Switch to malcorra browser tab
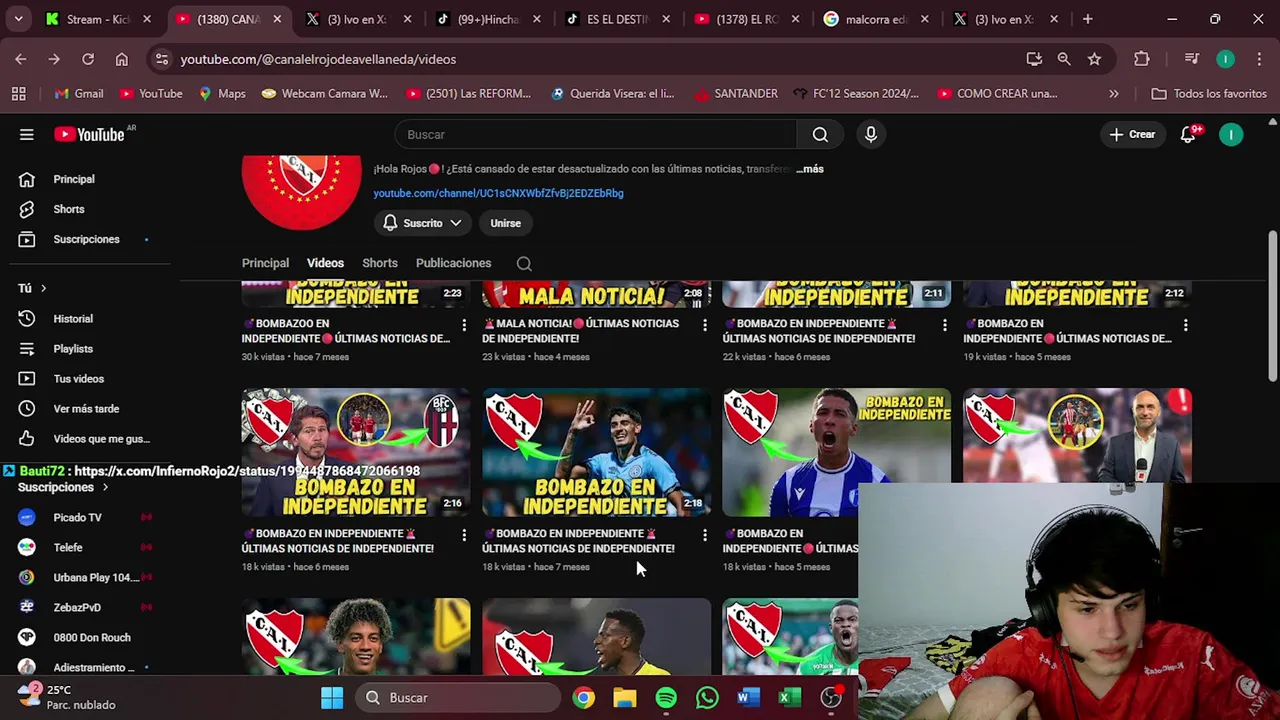1280x720 pixels. 877,19
